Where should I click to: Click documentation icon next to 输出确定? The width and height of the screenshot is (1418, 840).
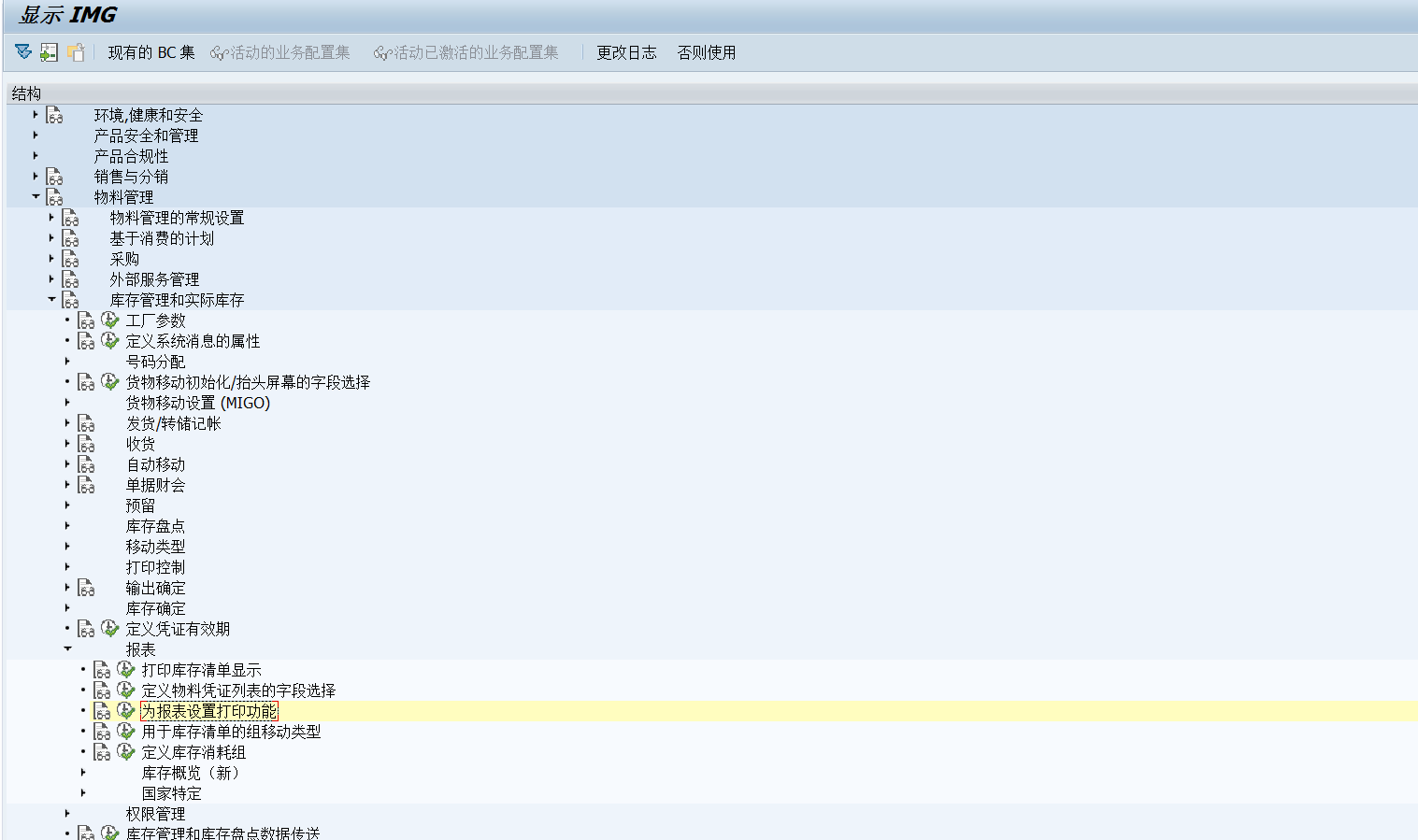86,588
